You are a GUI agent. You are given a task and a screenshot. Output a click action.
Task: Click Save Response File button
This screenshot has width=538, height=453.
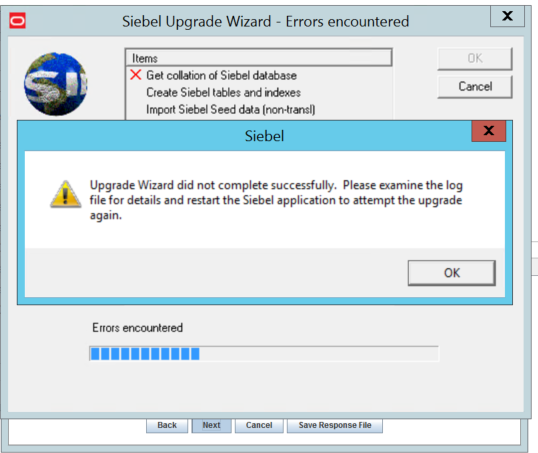[335, 425]
